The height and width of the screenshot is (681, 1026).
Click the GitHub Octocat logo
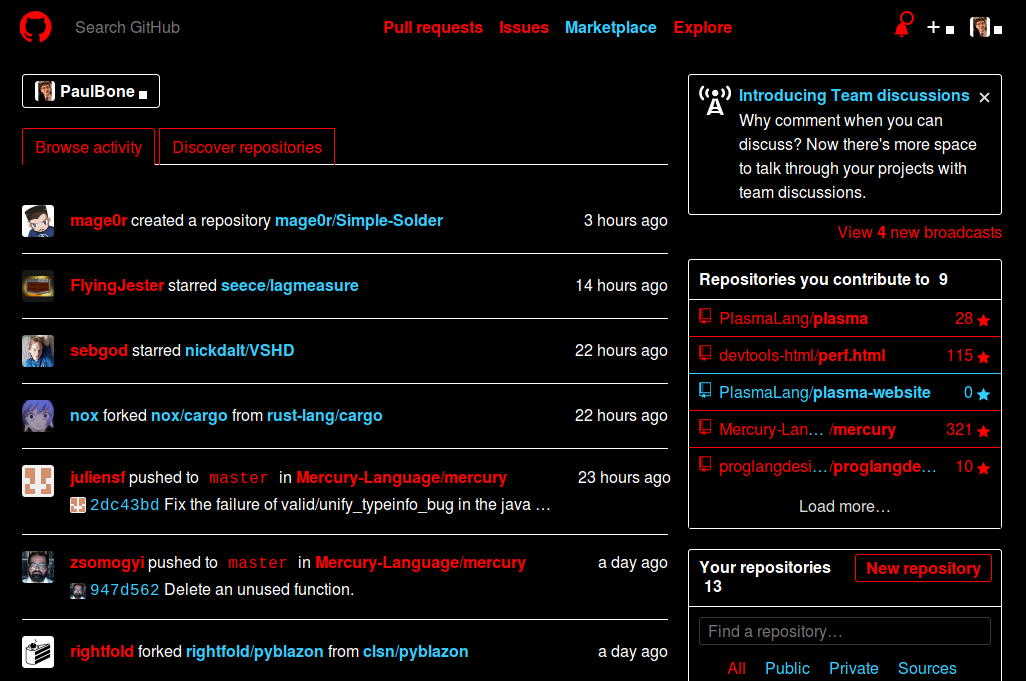[x=35, y=27]
